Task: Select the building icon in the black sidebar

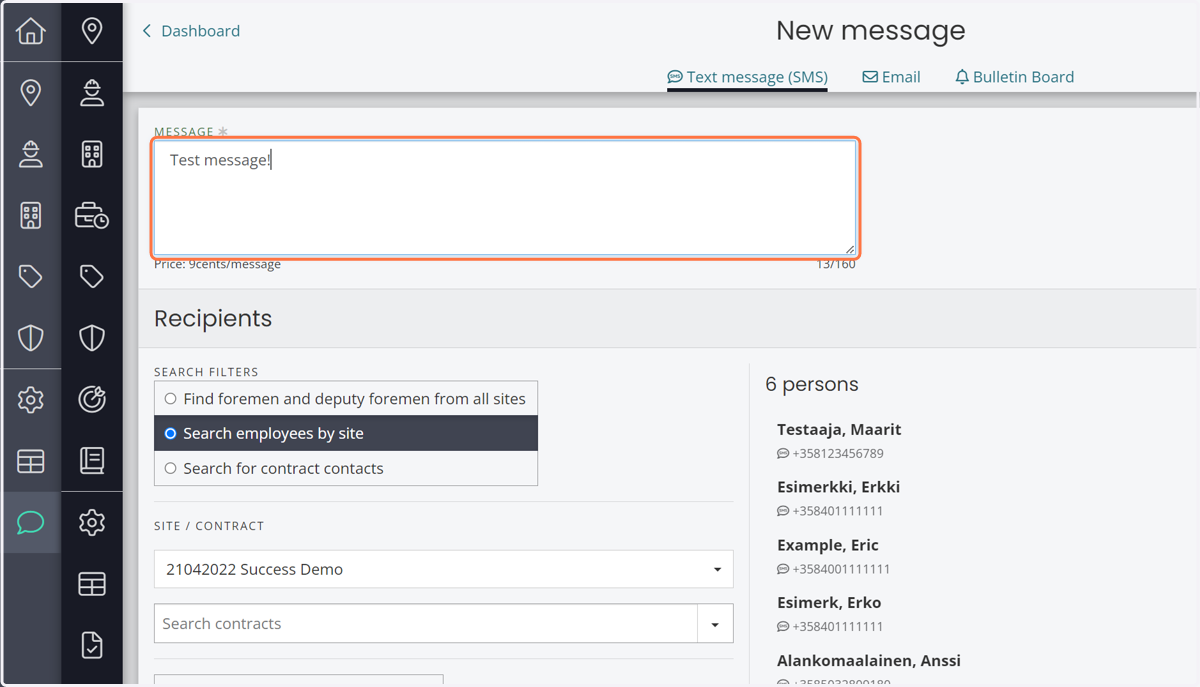Action: [x=92, y=154]
